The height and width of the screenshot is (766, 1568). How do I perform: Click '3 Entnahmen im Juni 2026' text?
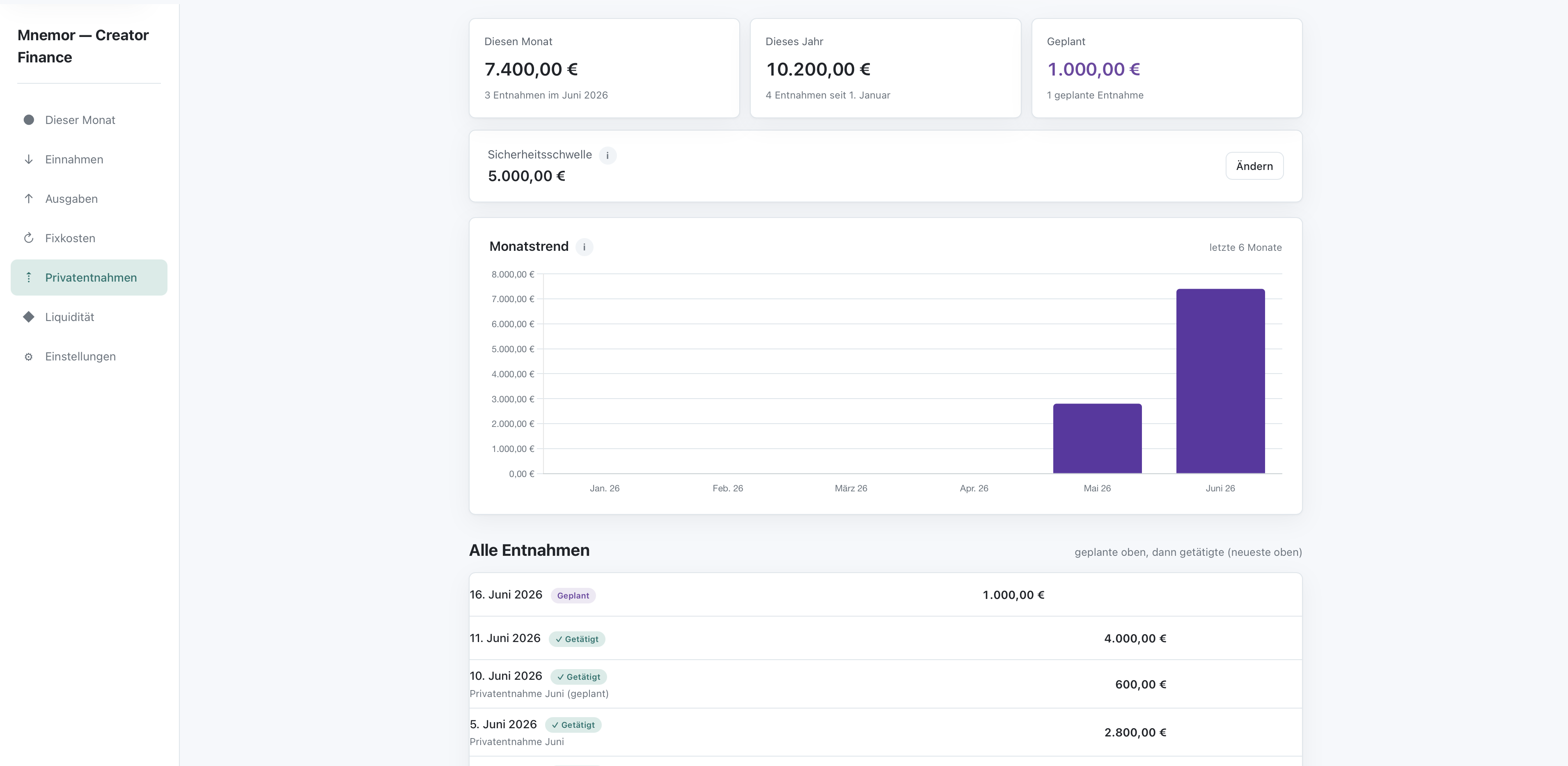click(546, 95)
